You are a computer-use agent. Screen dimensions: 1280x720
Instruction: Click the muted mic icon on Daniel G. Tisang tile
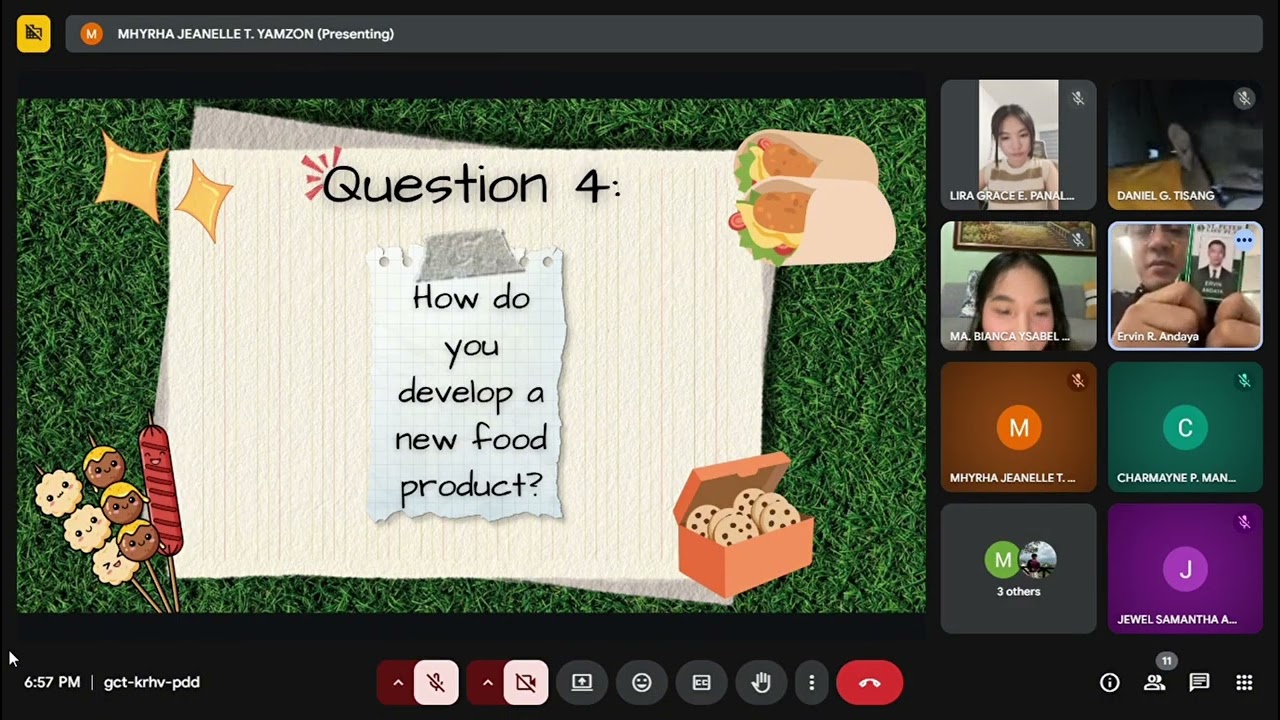pos(1244,98)
